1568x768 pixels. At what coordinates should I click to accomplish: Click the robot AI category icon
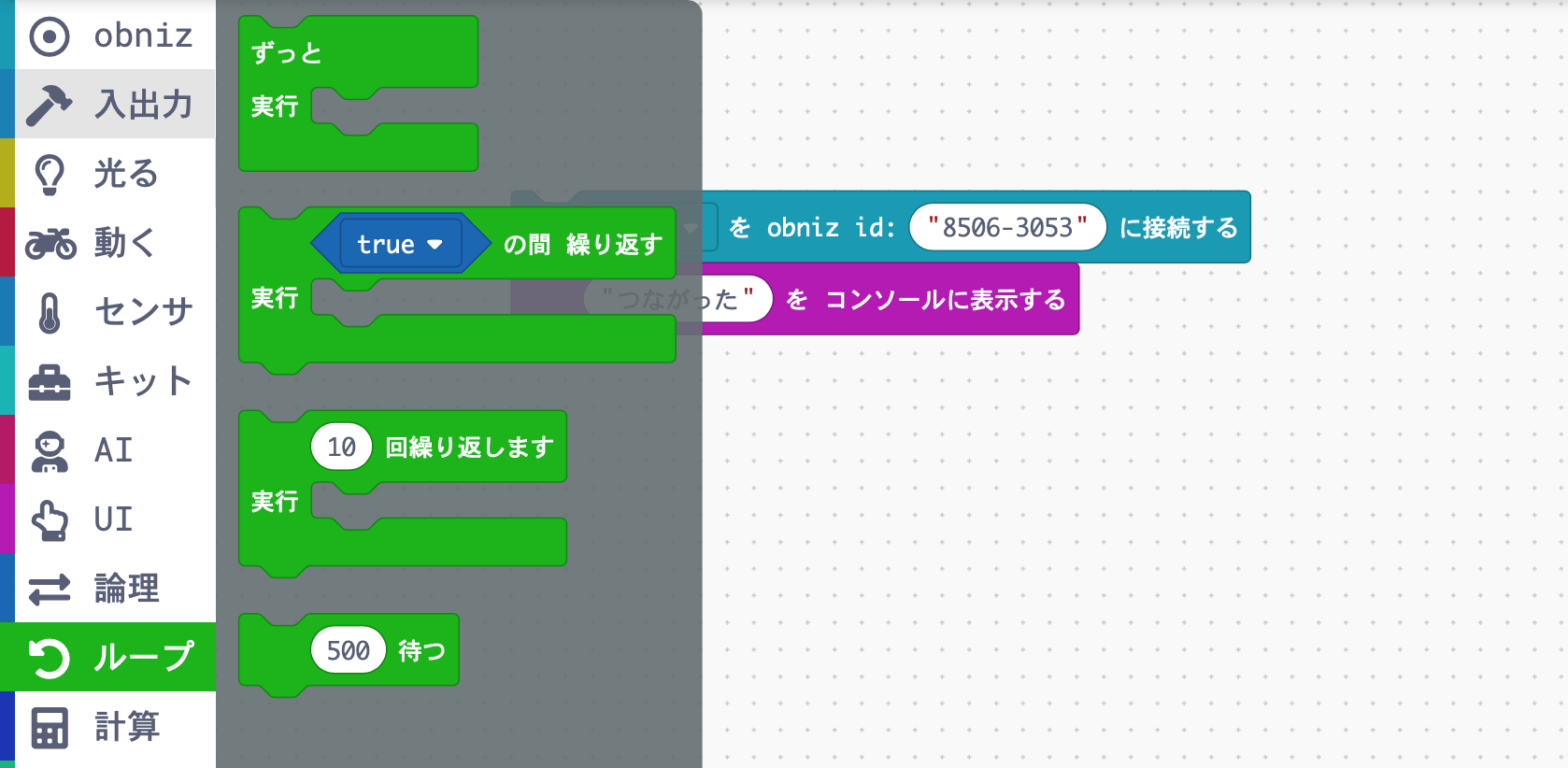[x=49, y=450]
